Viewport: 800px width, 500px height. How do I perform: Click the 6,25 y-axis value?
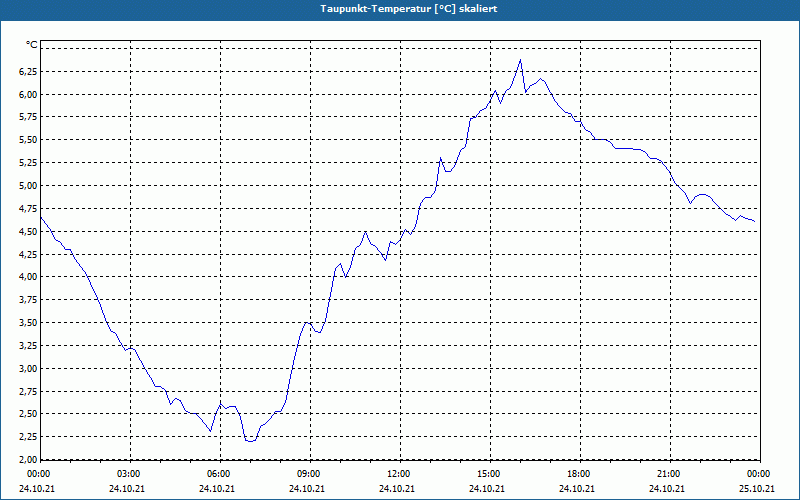coord(29,72)
